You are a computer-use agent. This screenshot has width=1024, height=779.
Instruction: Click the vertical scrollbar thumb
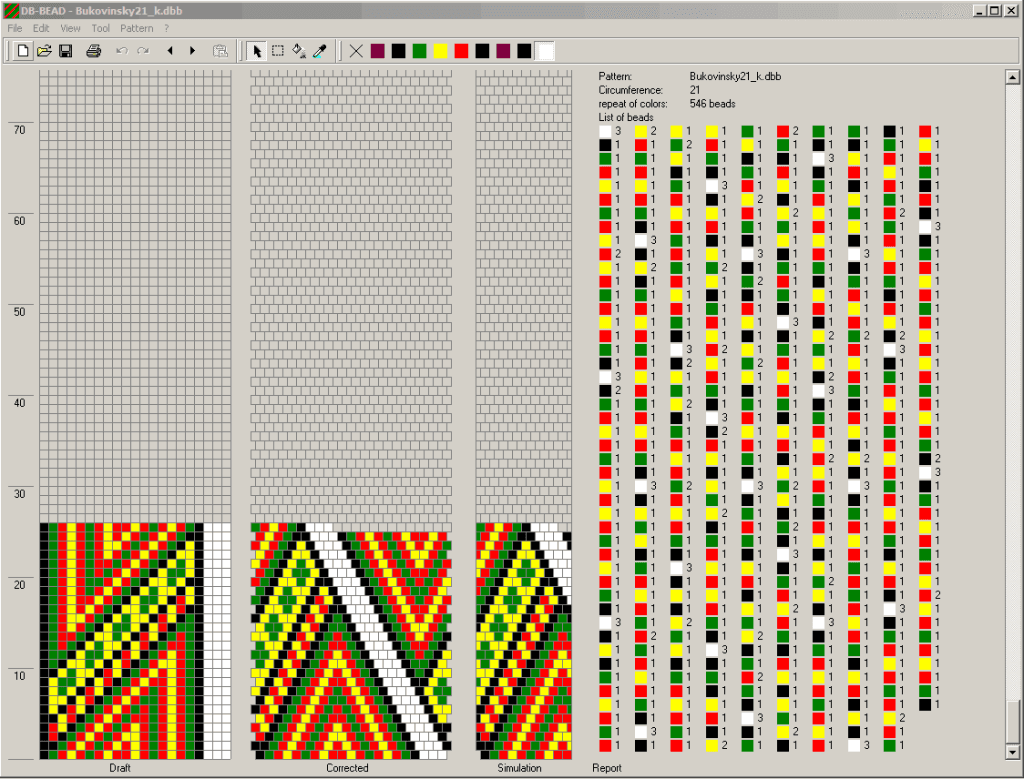click(1012, 722)
